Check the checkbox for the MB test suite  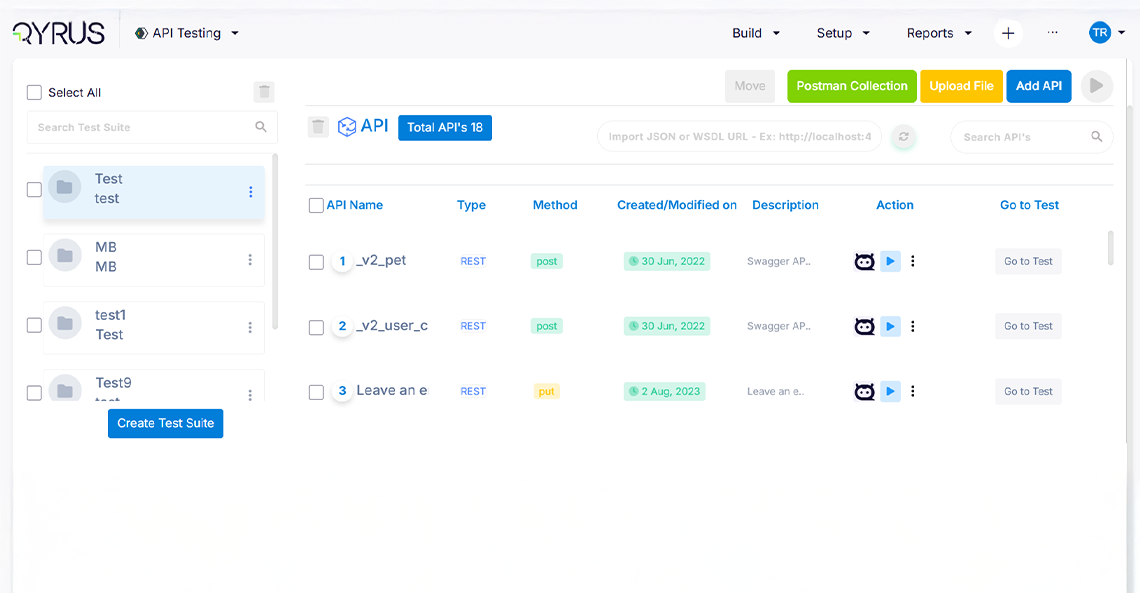34,257
